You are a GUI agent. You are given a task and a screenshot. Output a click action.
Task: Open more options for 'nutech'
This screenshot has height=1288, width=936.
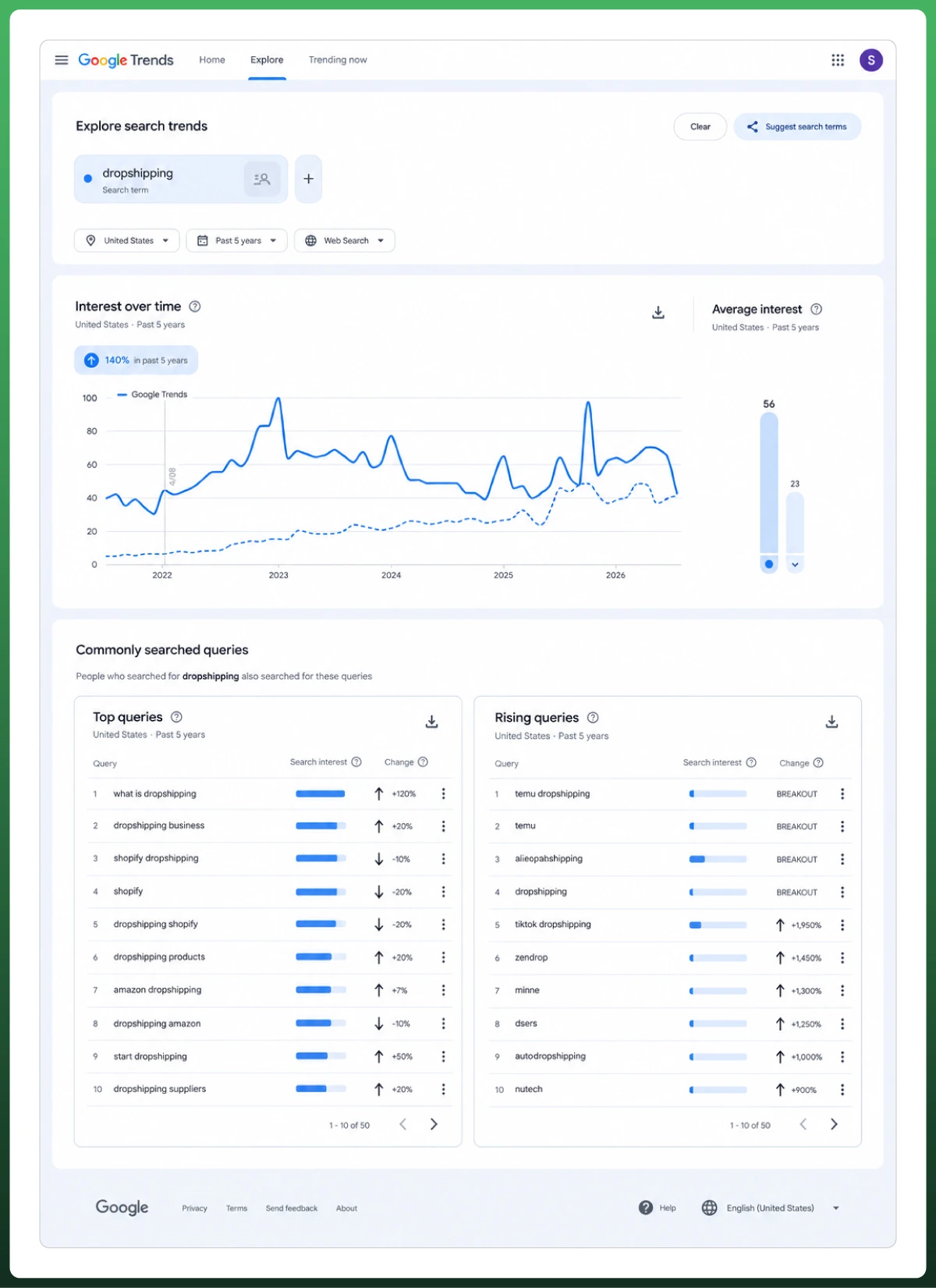coord(842,1090)
